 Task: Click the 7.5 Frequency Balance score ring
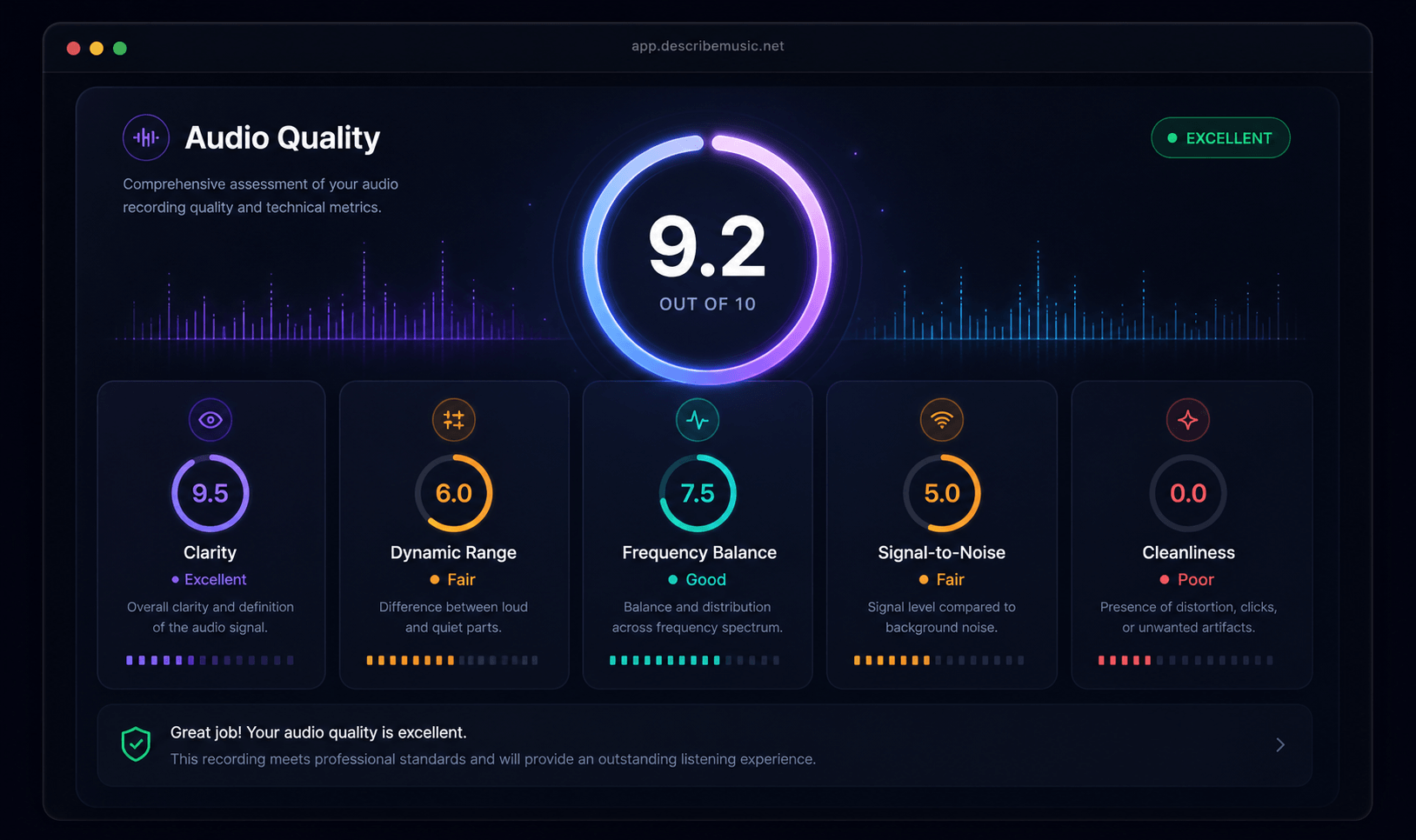(x=698, y=493)
